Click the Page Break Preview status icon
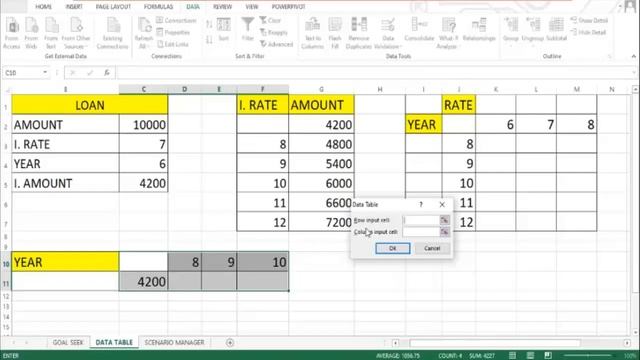This screenshot has width=640, height=360. pyautogui.click(x=548, y=356)
